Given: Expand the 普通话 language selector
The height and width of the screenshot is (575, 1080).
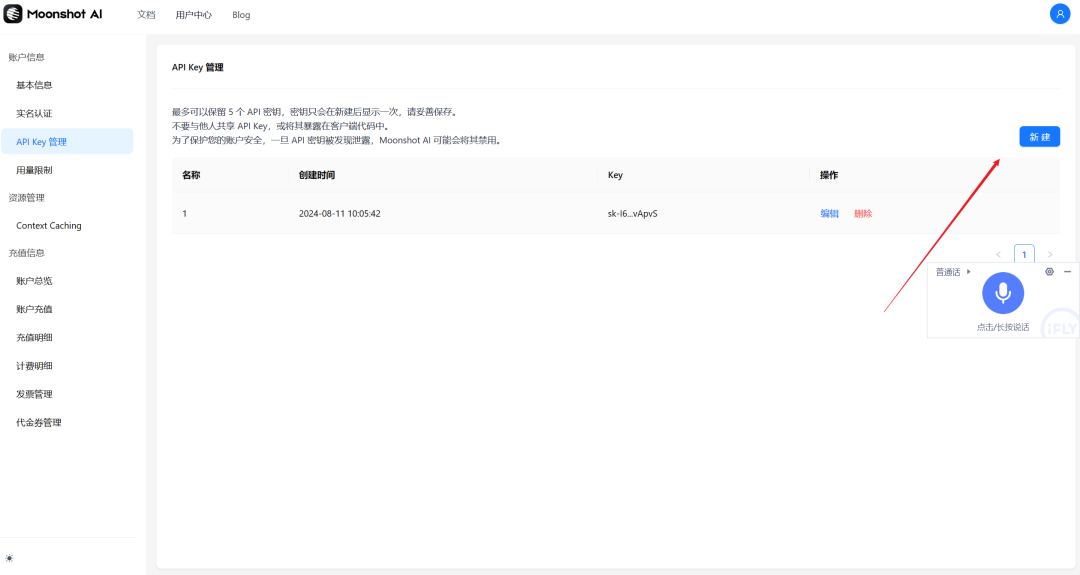Looking at the screenshot, I should [953, 272].
